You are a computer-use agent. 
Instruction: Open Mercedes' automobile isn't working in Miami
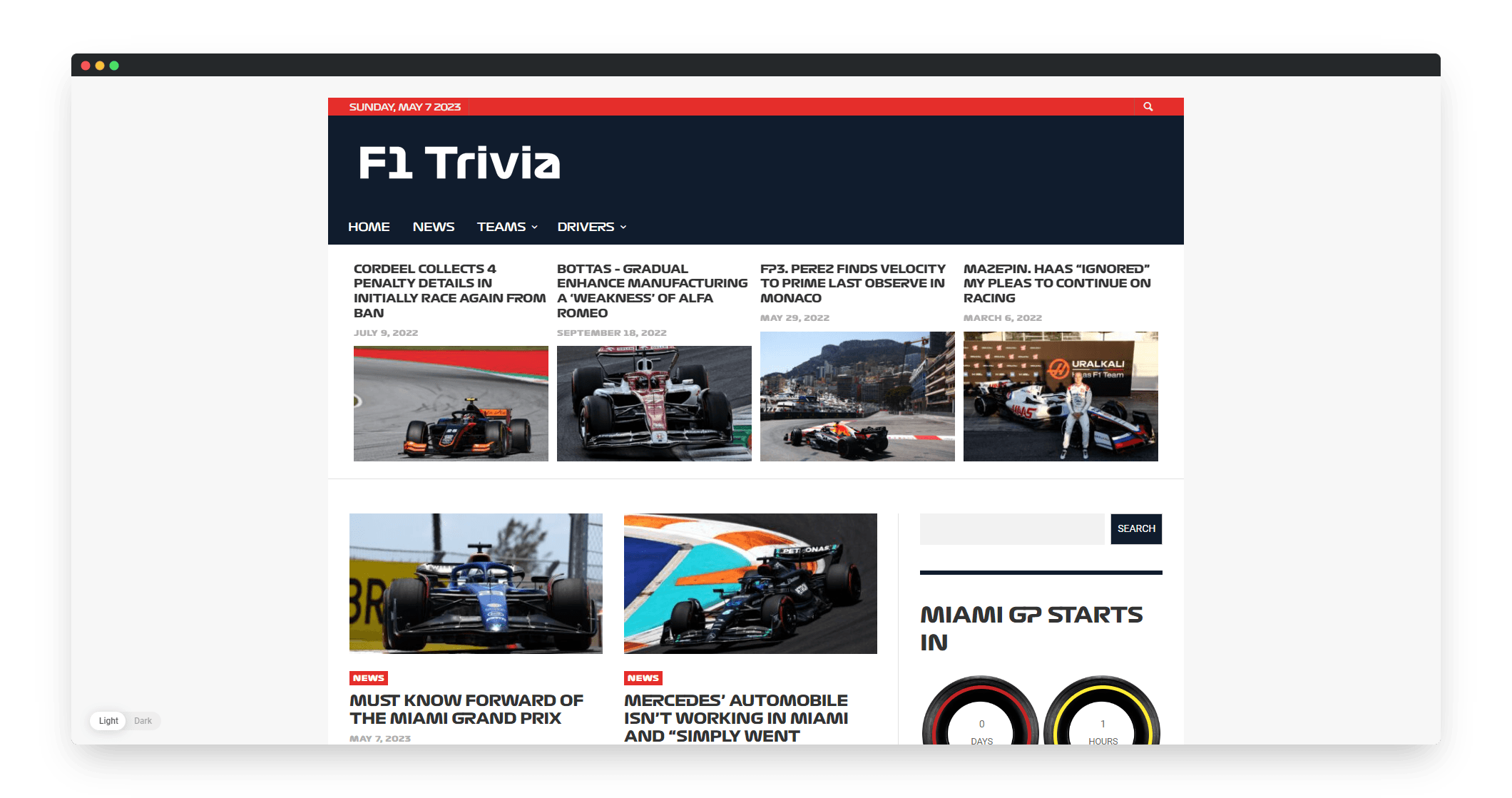tap(736, 718)
